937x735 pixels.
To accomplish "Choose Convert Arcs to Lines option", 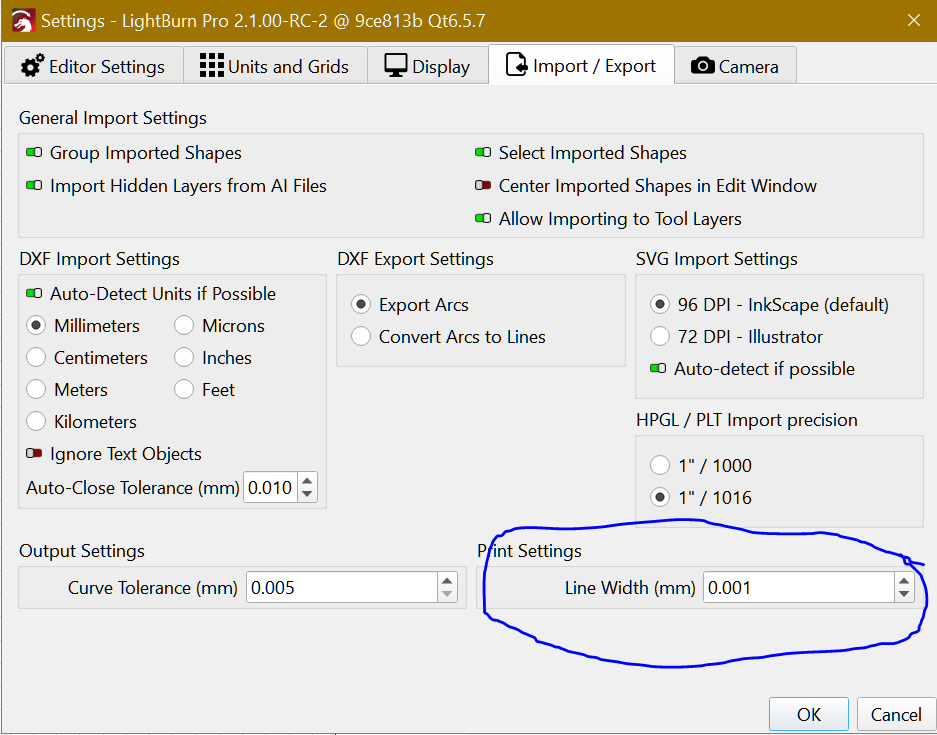I will click(361, 337).
